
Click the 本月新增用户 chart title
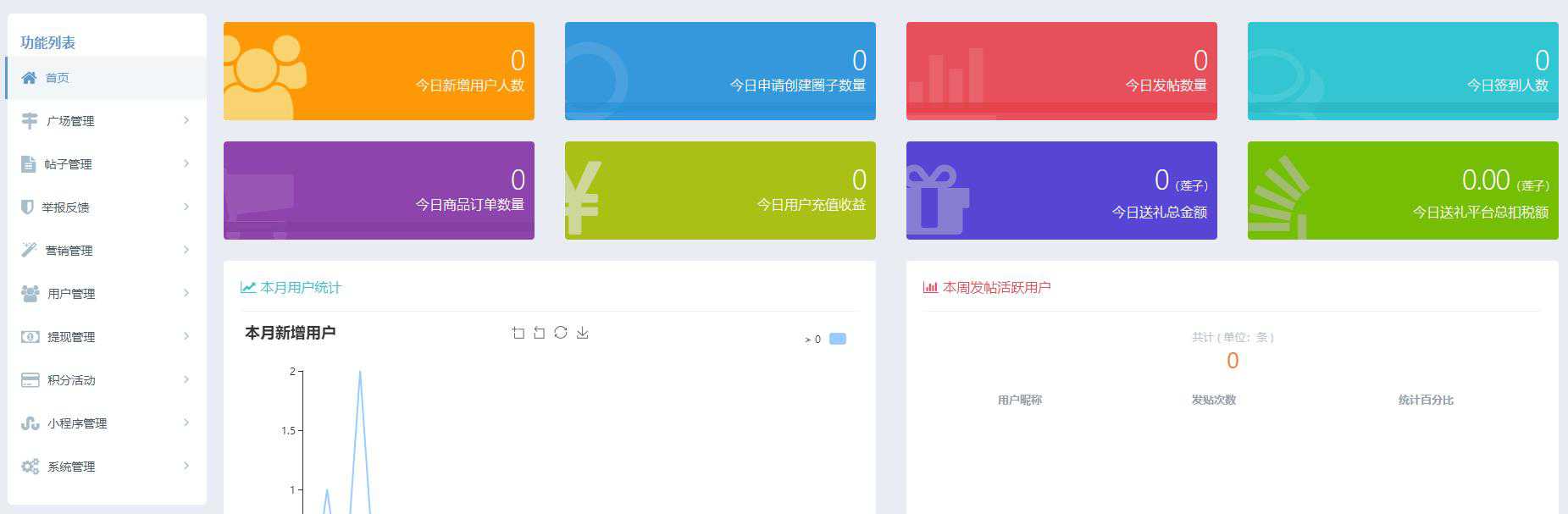291,334
